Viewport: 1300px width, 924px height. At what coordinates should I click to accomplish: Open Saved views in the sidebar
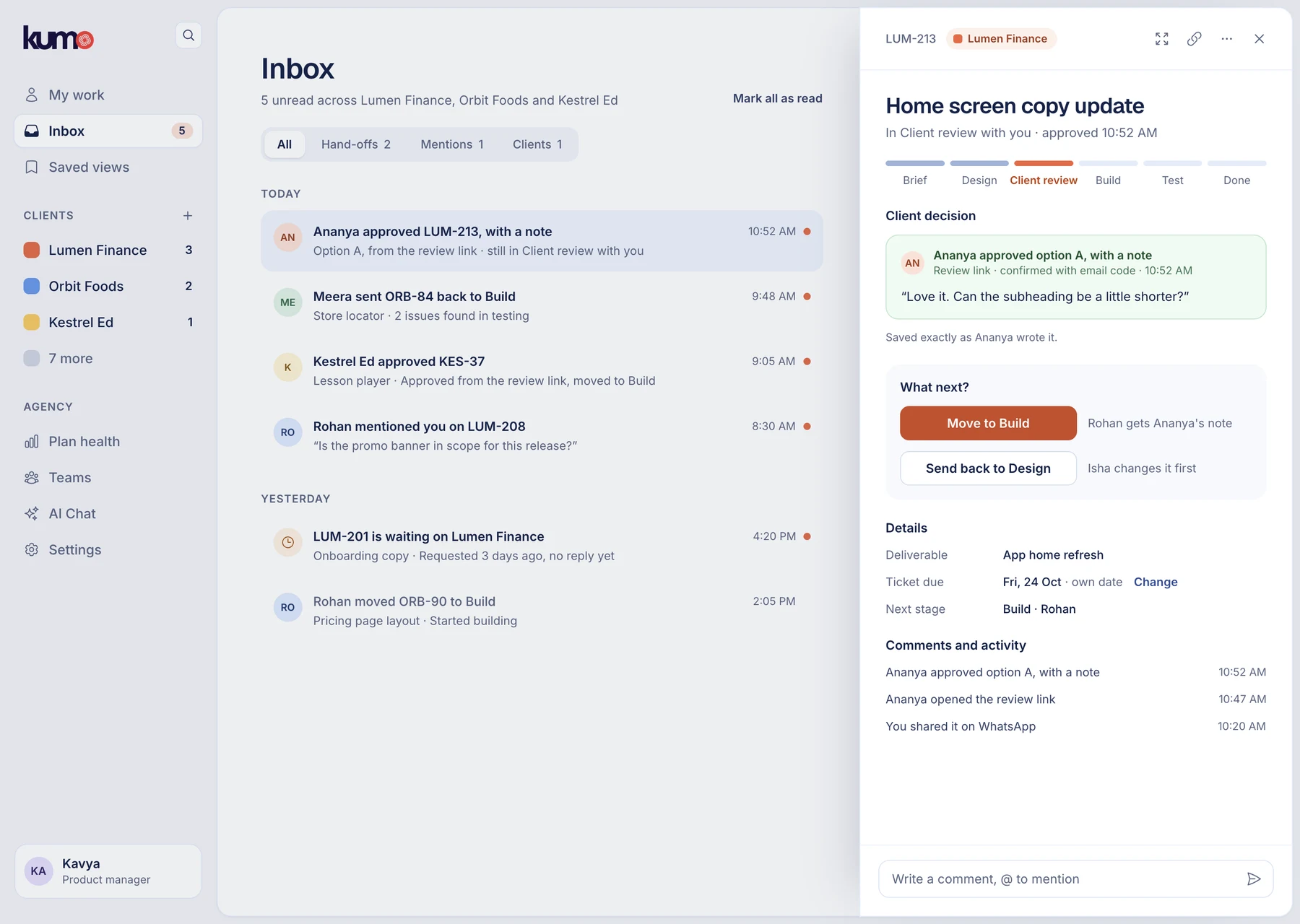pos(108,167)
